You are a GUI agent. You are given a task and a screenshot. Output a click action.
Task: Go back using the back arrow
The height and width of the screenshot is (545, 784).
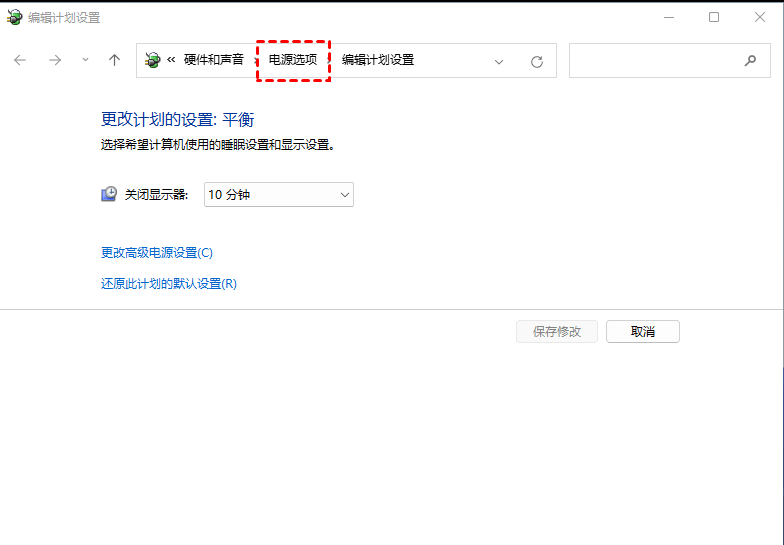(x=20, y=60)
